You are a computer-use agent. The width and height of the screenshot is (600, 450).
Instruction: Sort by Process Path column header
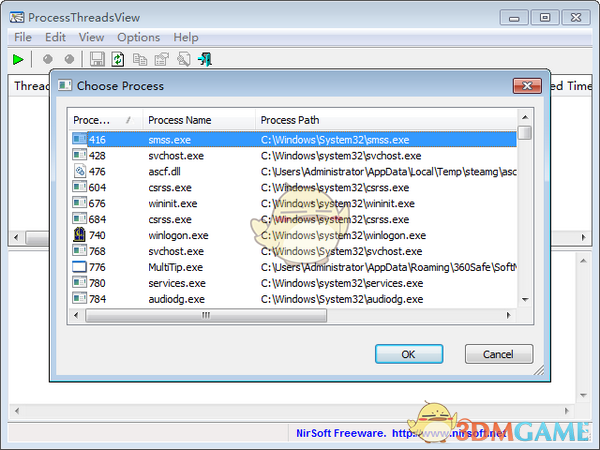(x=386, y=120)
